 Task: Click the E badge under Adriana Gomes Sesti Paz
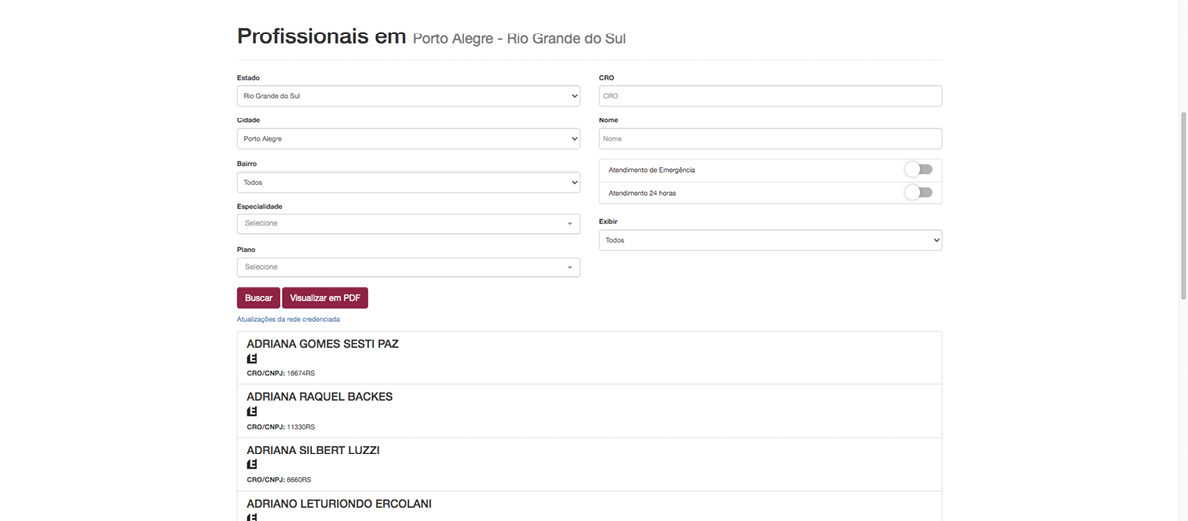click(252, 358)
